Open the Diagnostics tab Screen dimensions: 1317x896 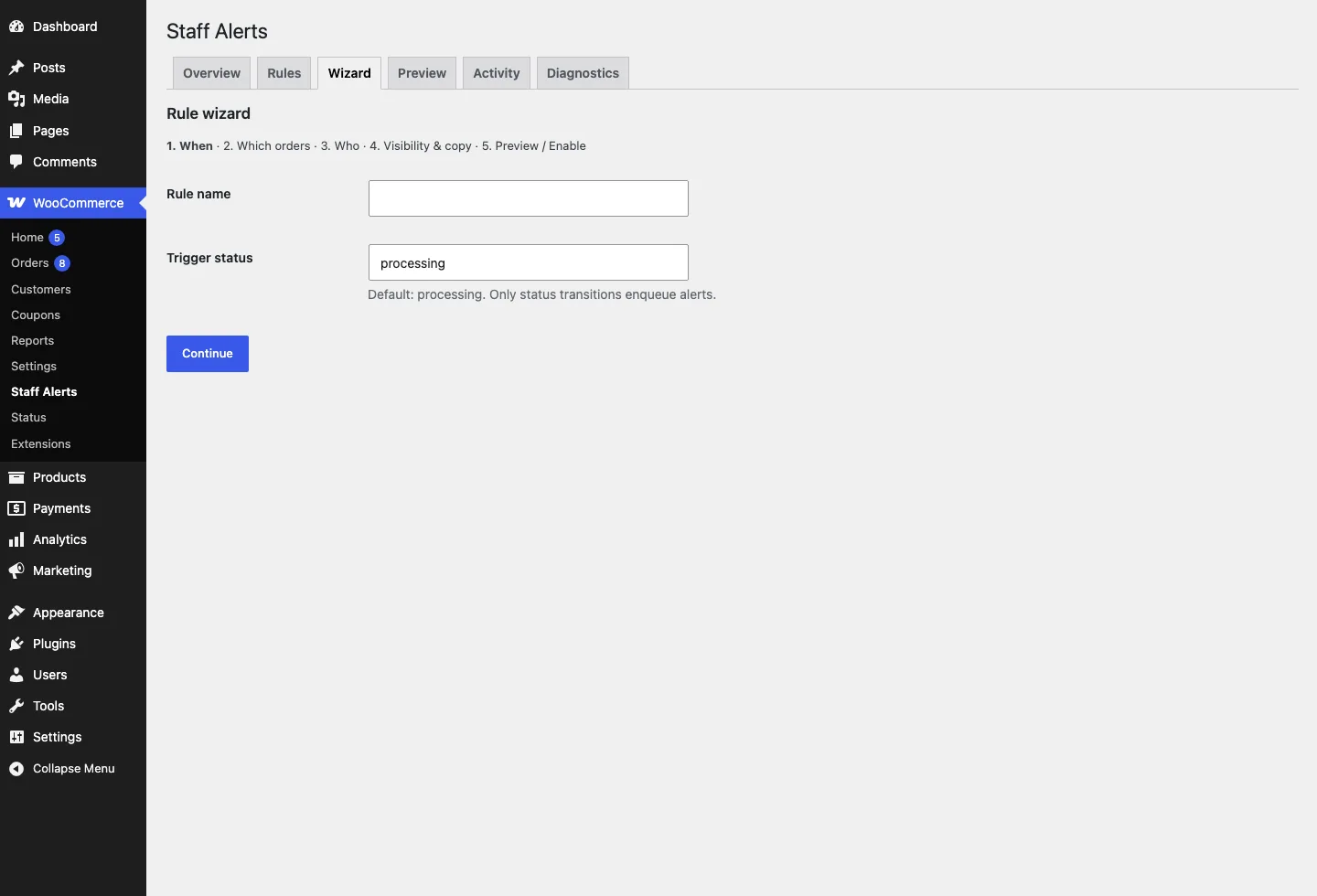583,73
